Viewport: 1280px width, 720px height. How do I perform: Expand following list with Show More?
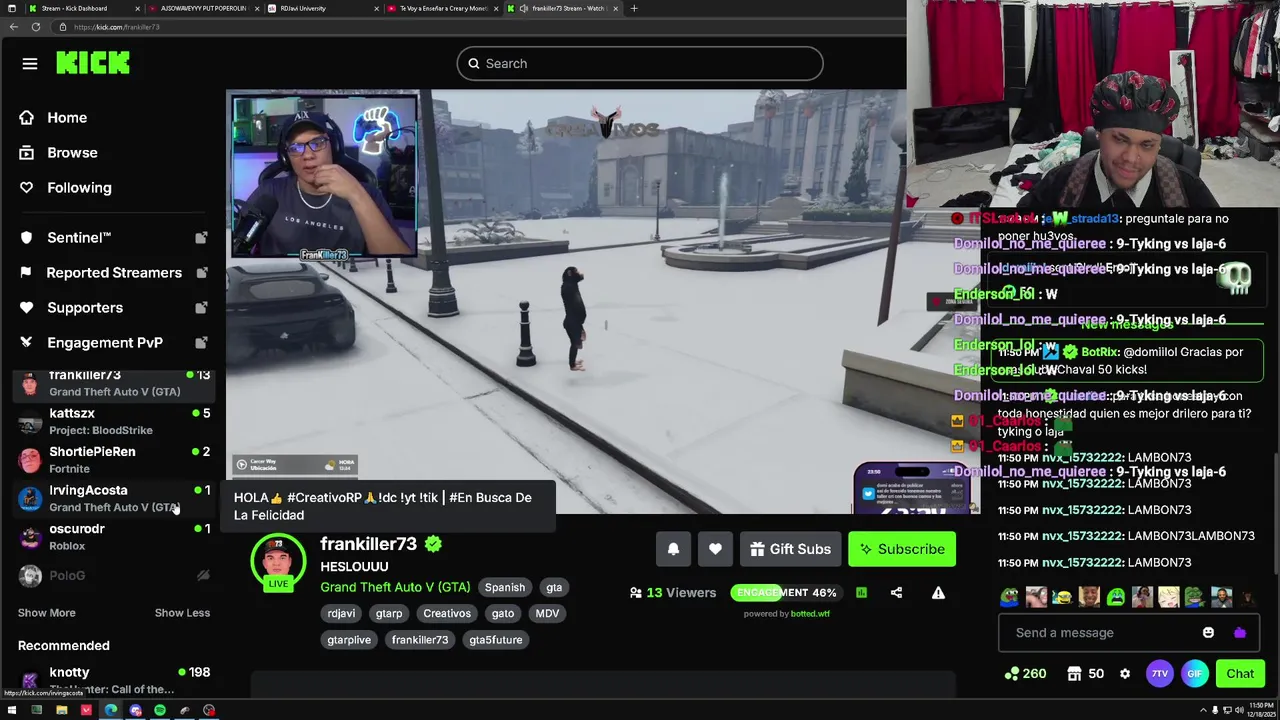point(46,613)
